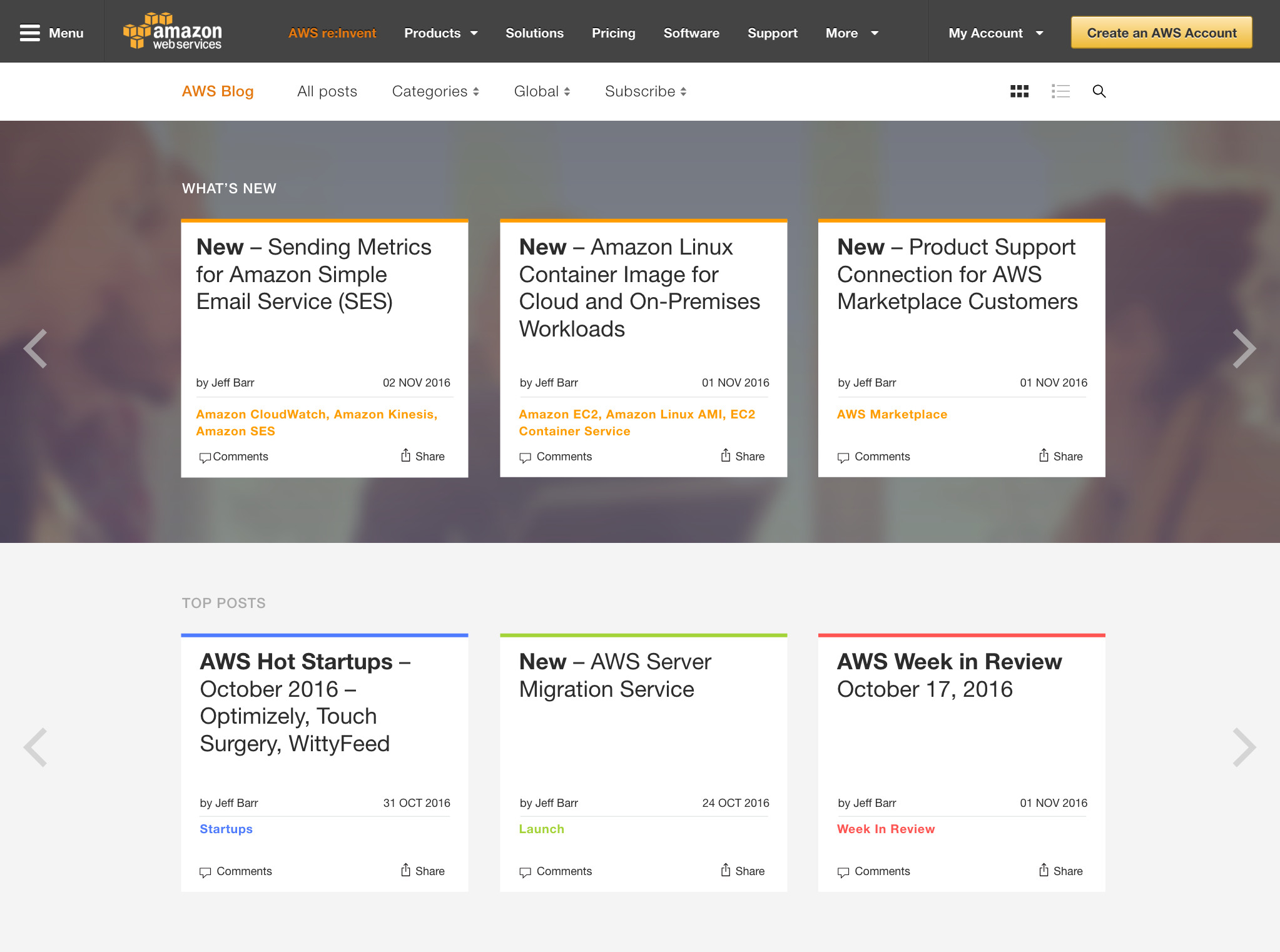This screenshot has height=952, width=1280.
Task: Open the Subscribe dropdown
Action: (x=646, y=91)
